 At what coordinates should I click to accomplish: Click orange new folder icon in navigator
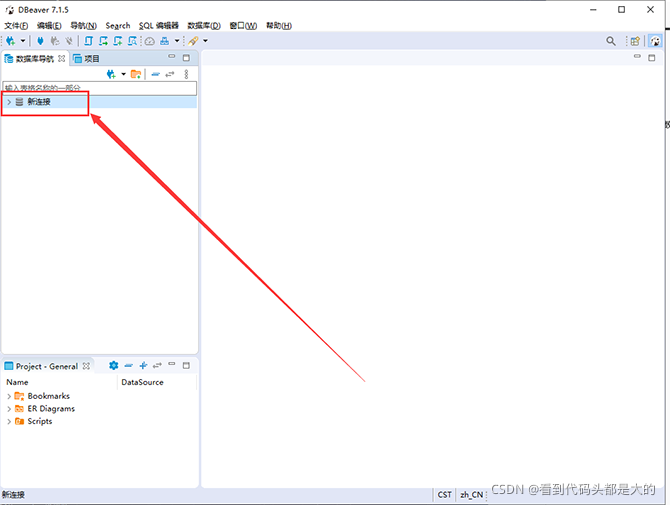pyautogui.click(x=136, y=74)
